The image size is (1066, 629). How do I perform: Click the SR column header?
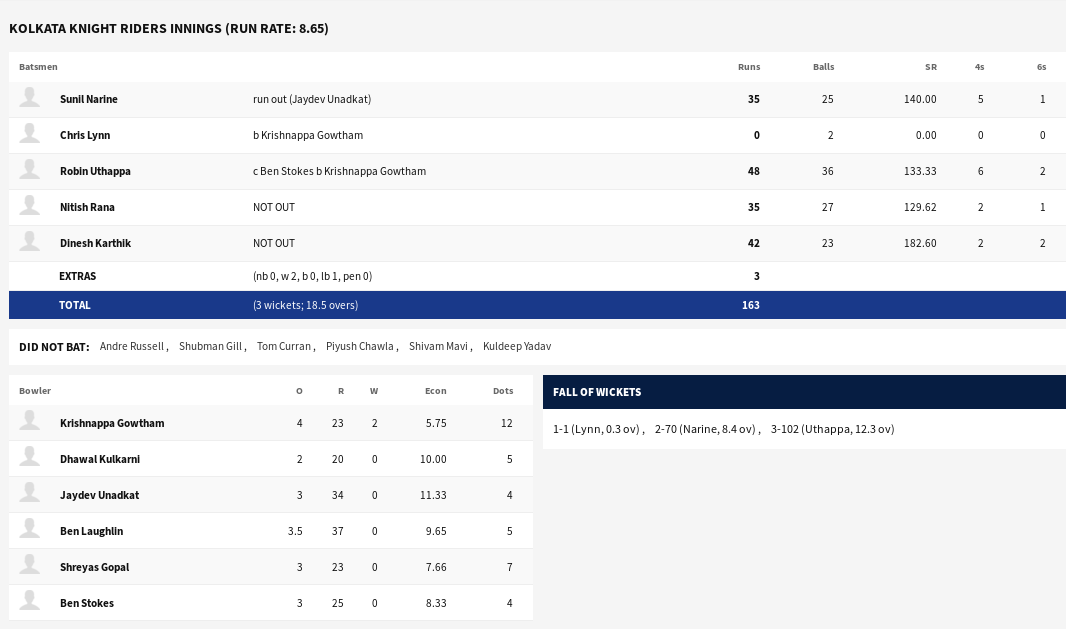931,67
